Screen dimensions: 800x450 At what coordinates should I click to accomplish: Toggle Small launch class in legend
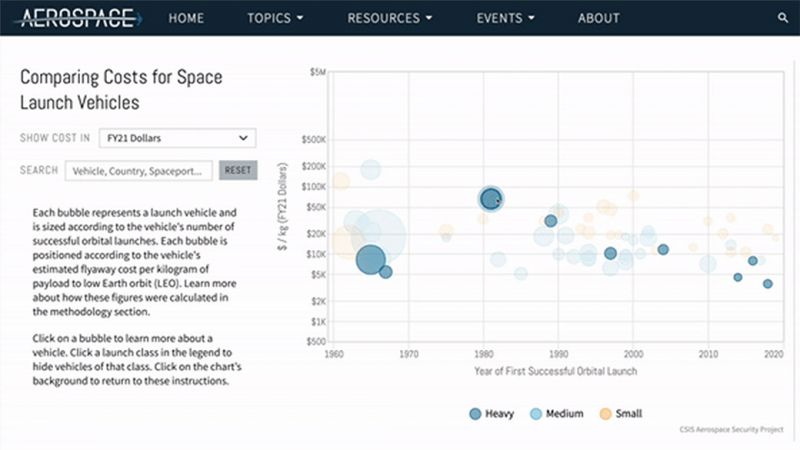click(621, 413)
